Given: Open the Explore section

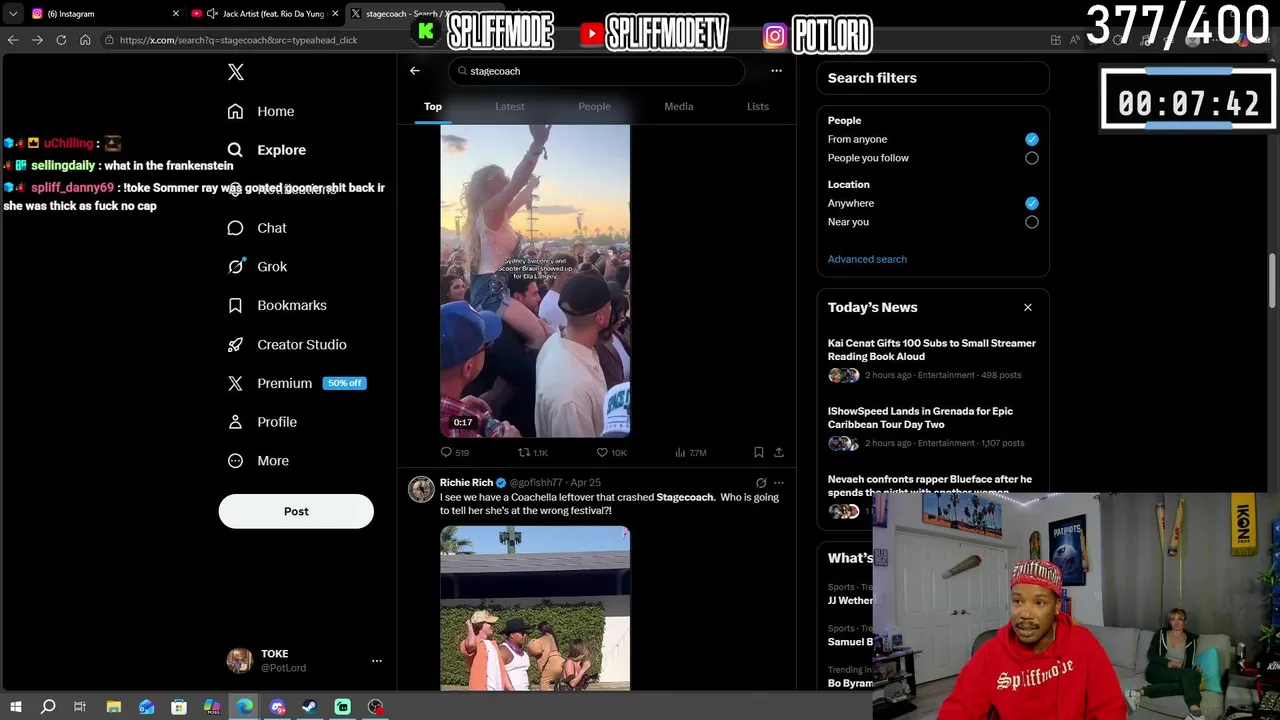Looking at the screenshot, I should 267,150.
